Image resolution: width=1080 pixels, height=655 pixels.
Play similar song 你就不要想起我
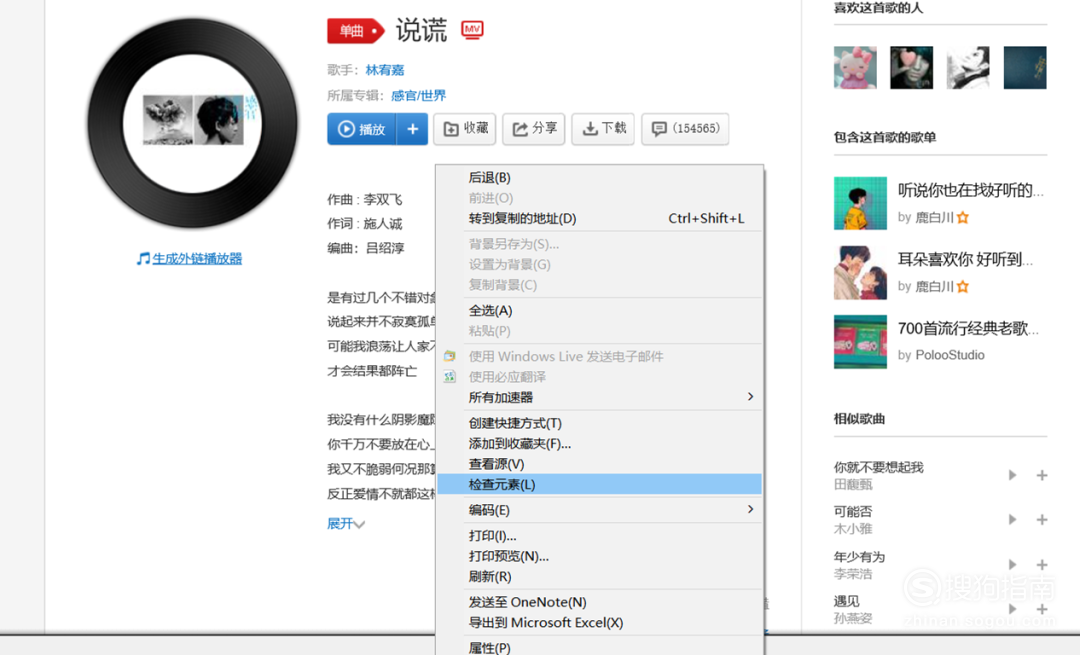[x=1012, y=475]
